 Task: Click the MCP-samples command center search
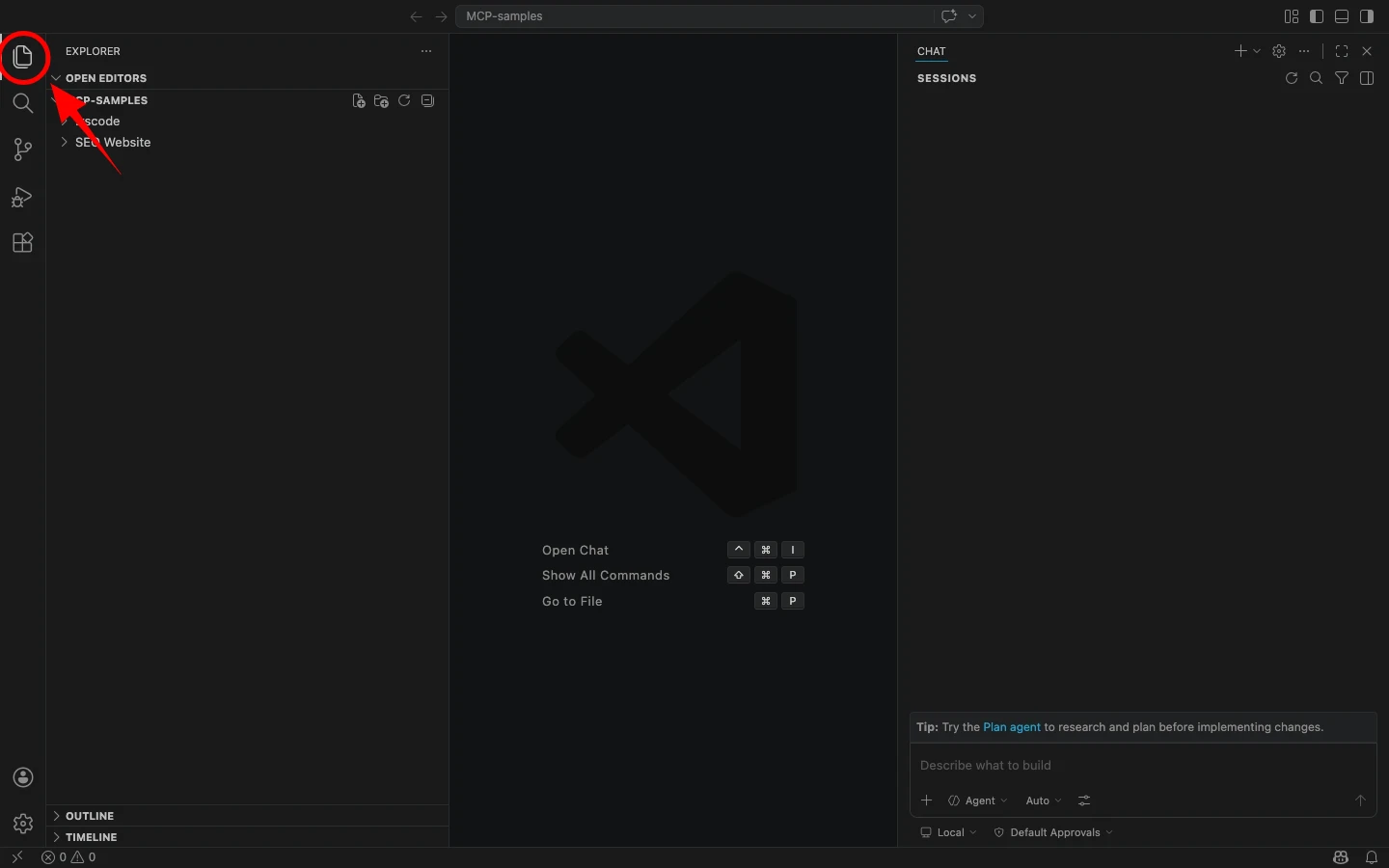coord(694,16)
